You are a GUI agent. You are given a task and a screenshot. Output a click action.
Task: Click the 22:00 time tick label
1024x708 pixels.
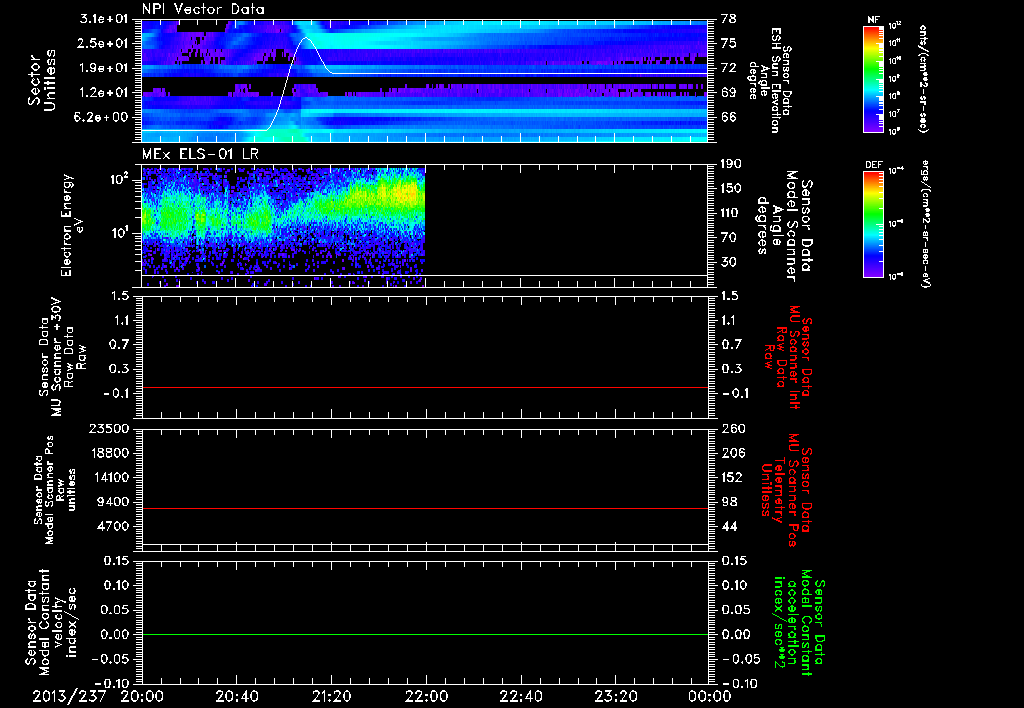click(426, 696)
